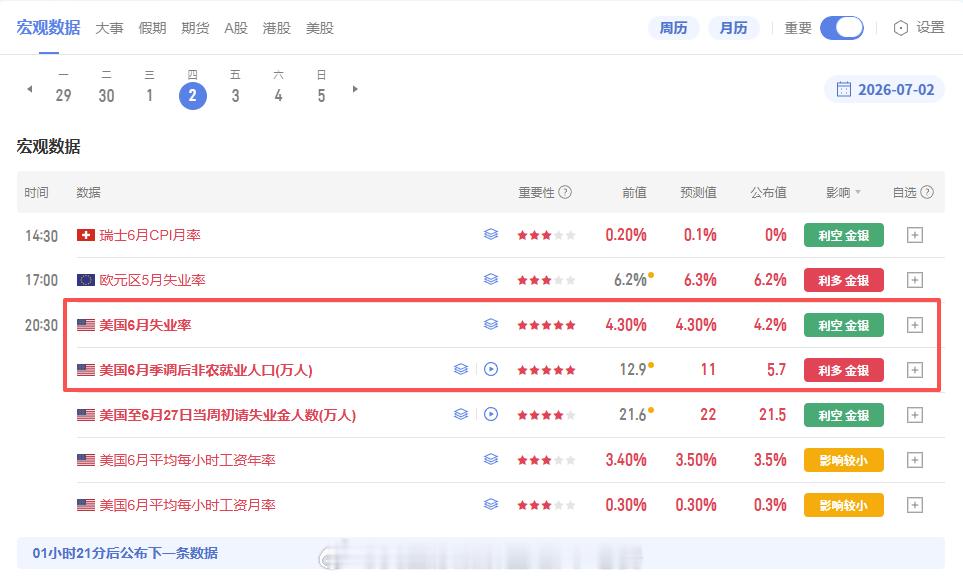This screenshot has width=963, height=579.
Task: Click previous value 12.9 for 非农 row
Action: 633,369
